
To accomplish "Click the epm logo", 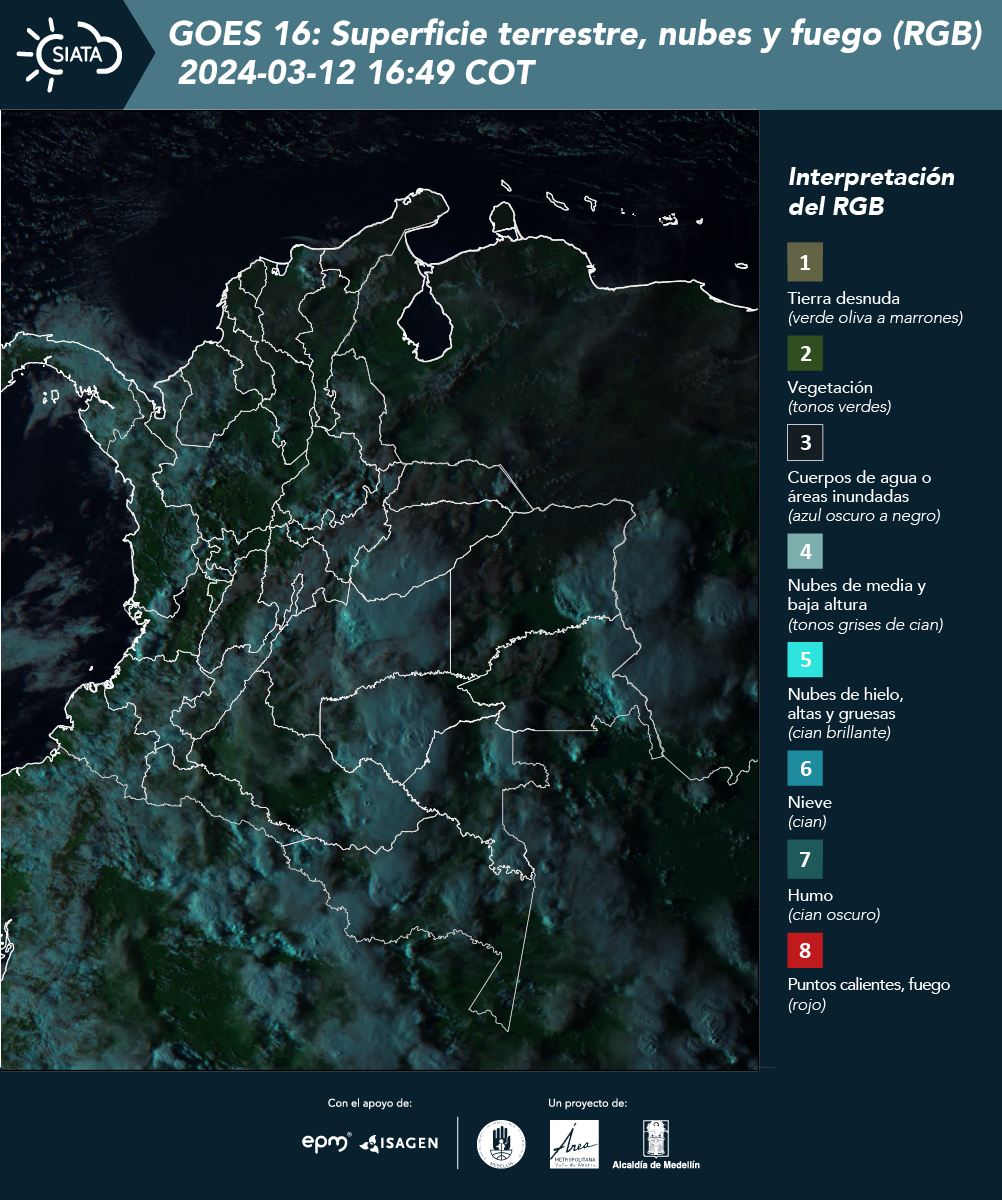I will click(x=327, y=1142).
